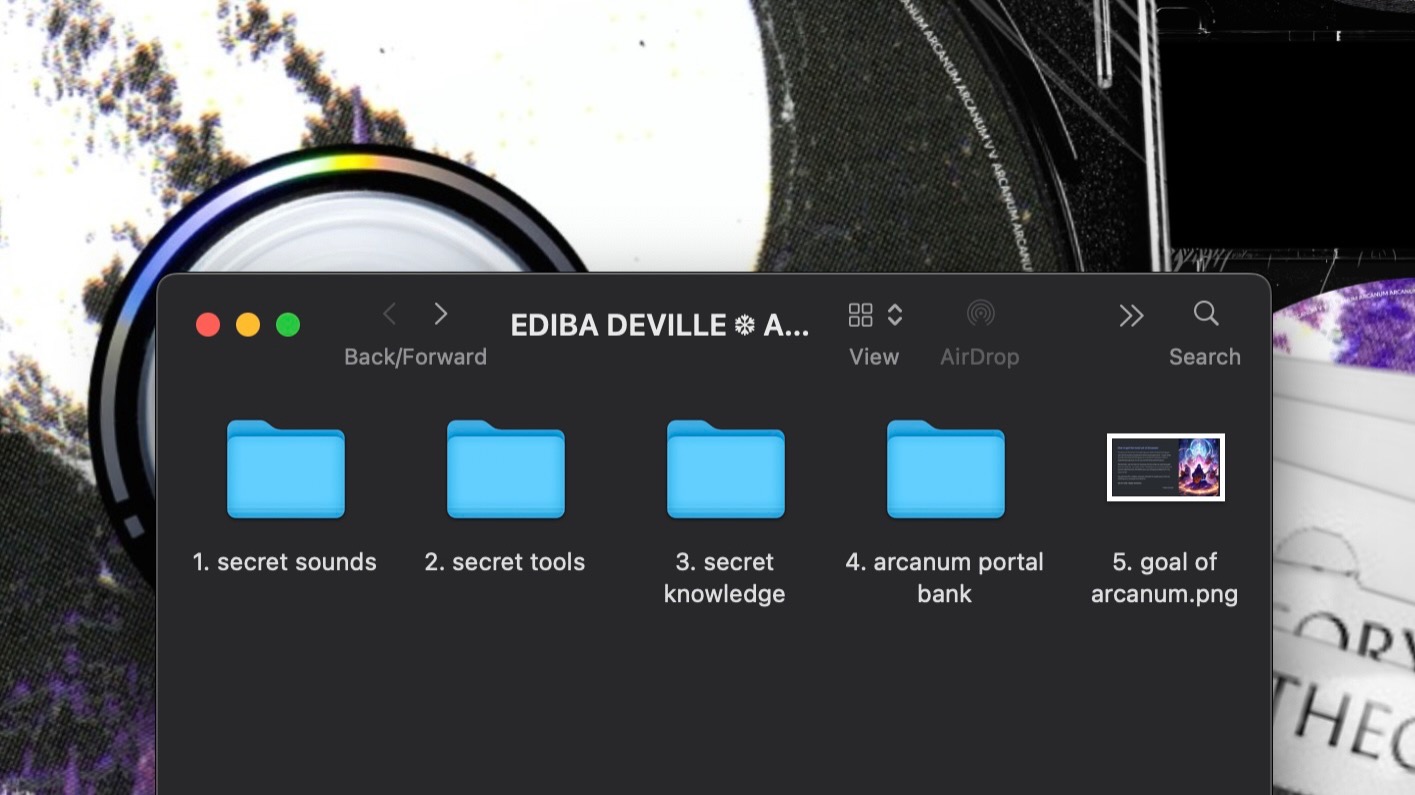The image size is (1415, 795).
Task: Go forward with the right chevron arrow
Action: (x=440, y=315)
